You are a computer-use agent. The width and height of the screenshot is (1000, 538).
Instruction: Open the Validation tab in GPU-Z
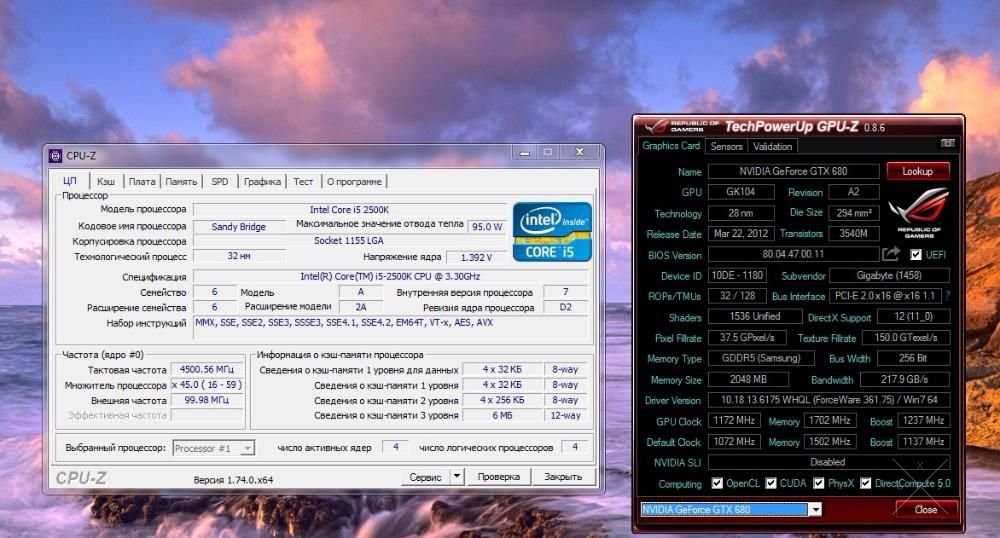click(x=772, y=146)
